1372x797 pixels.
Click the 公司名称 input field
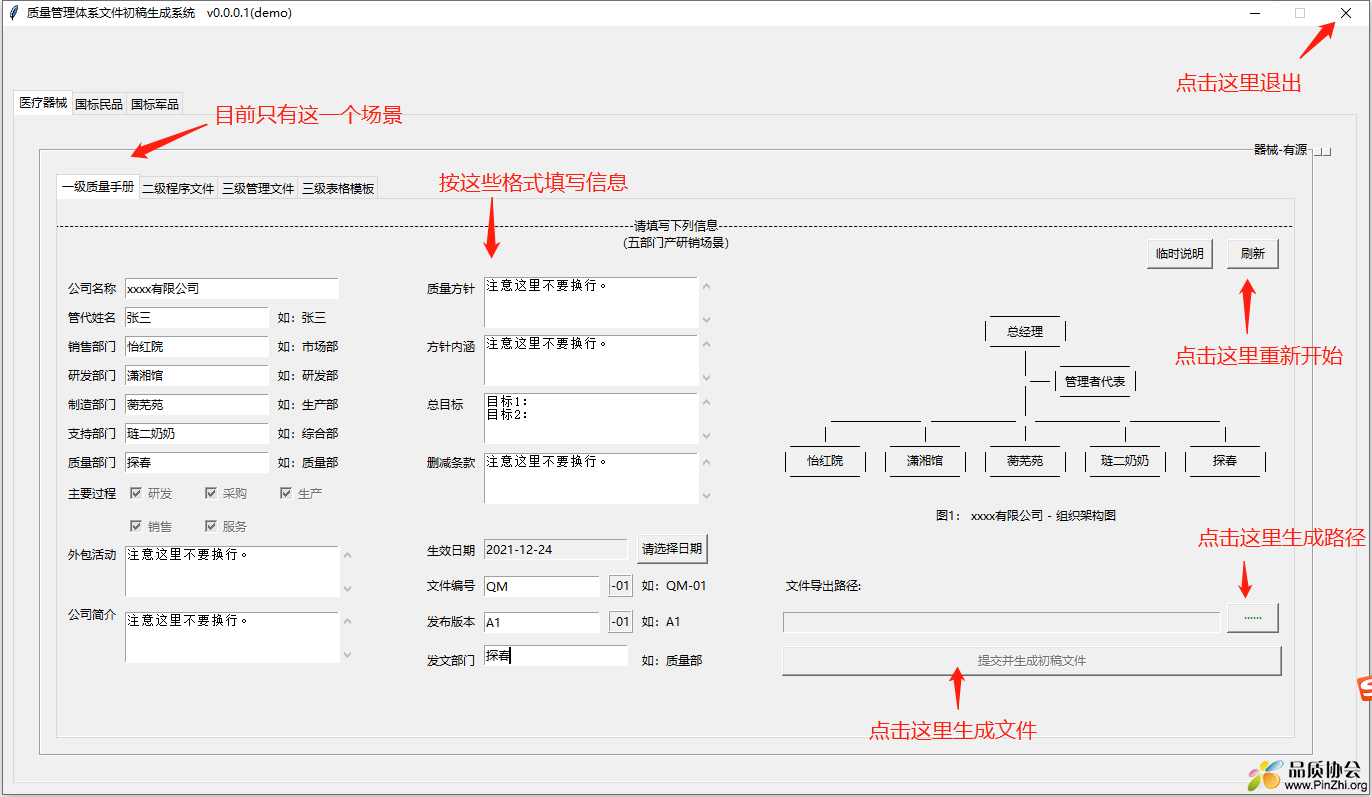click(x=232, y=288)
